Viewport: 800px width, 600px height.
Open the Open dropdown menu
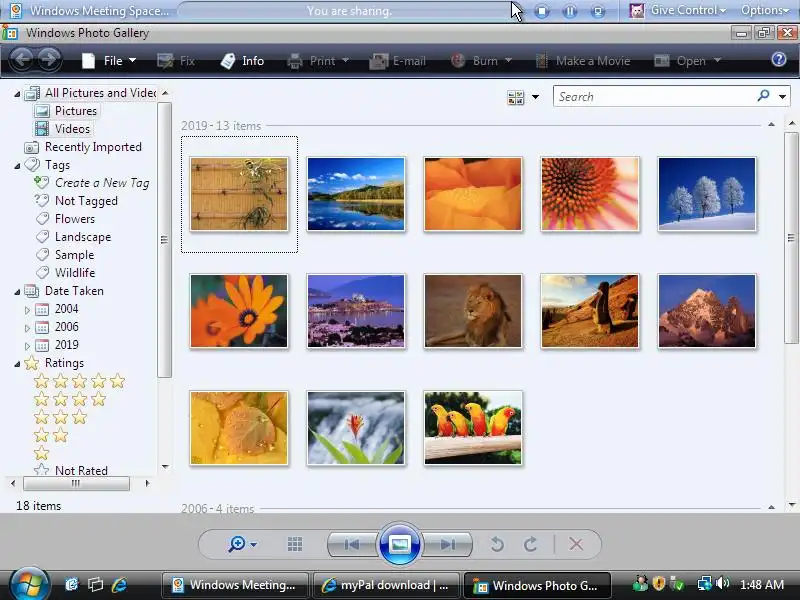(687, 61)
